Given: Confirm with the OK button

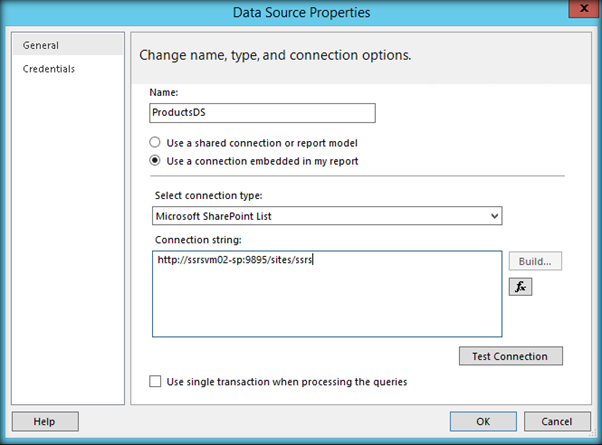Looking at the screenshot, I should pyautogui.click(x=483, y=421).
